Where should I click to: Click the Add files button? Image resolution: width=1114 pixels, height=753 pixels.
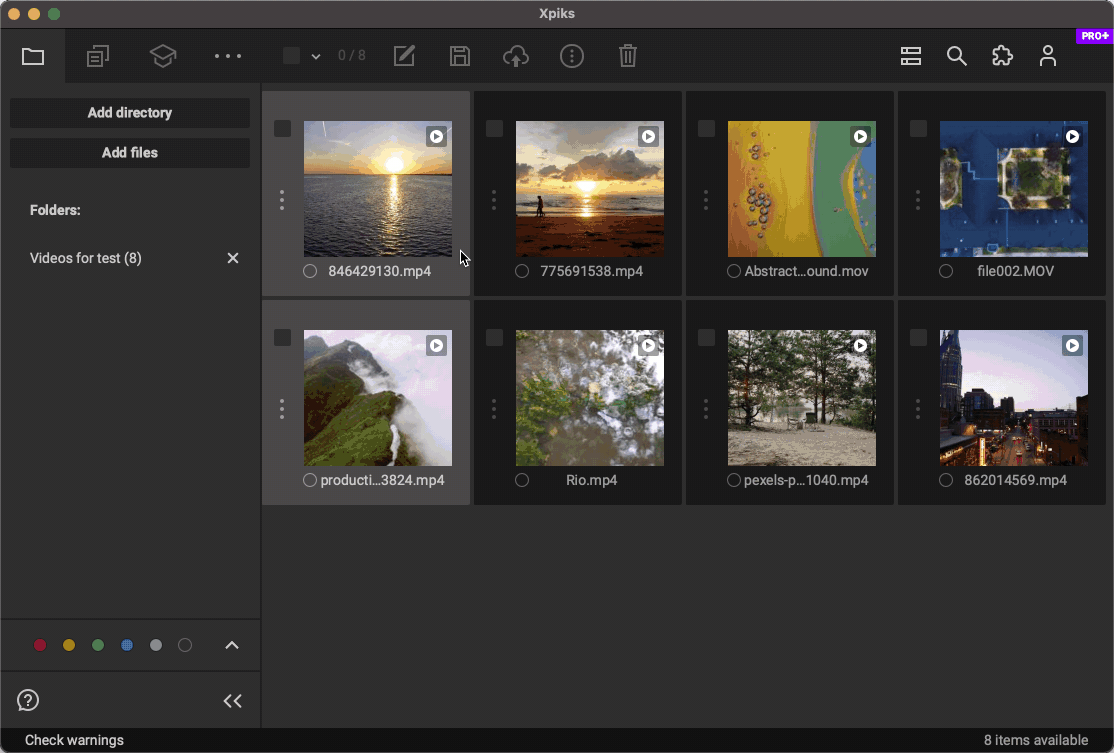(x=130, y=153)
